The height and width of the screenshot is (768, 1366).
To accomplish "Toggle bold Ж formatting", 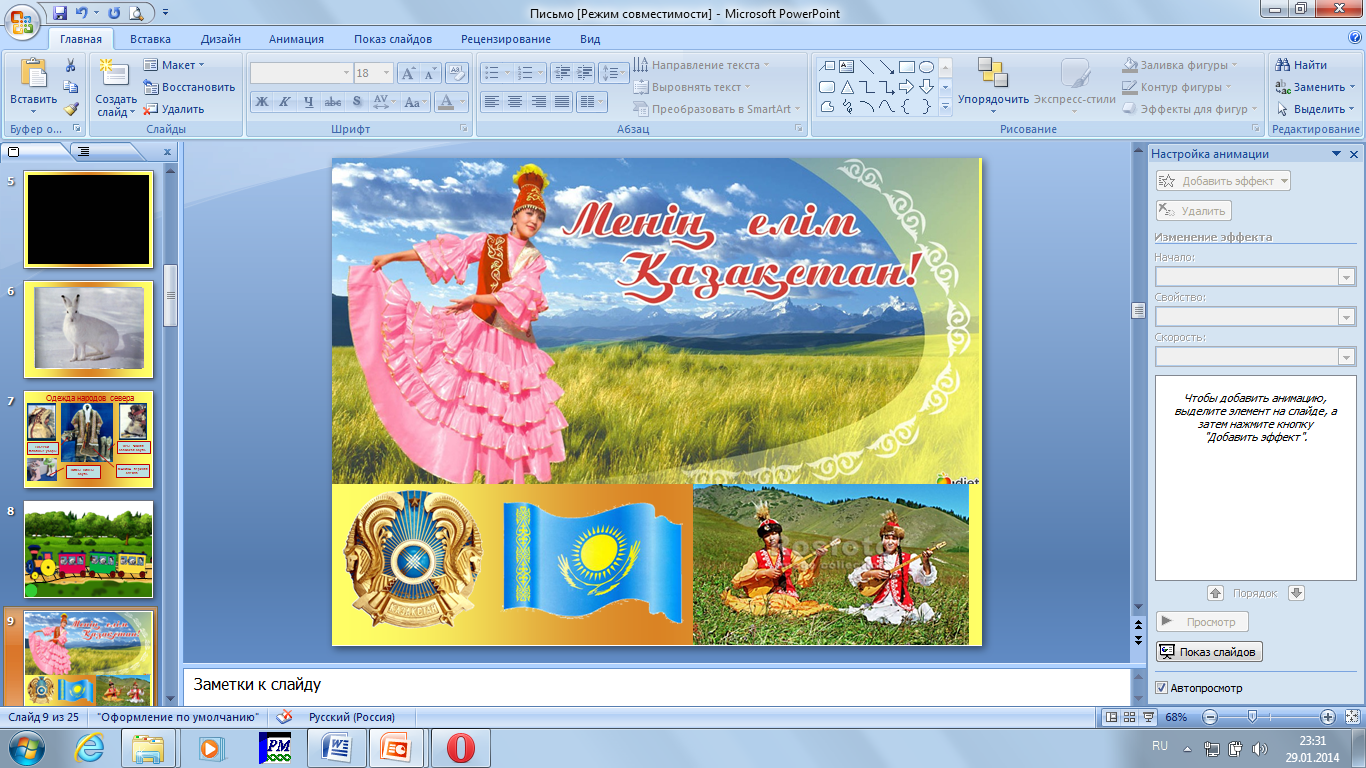I will pyautogui.click(x=261, y=102).
